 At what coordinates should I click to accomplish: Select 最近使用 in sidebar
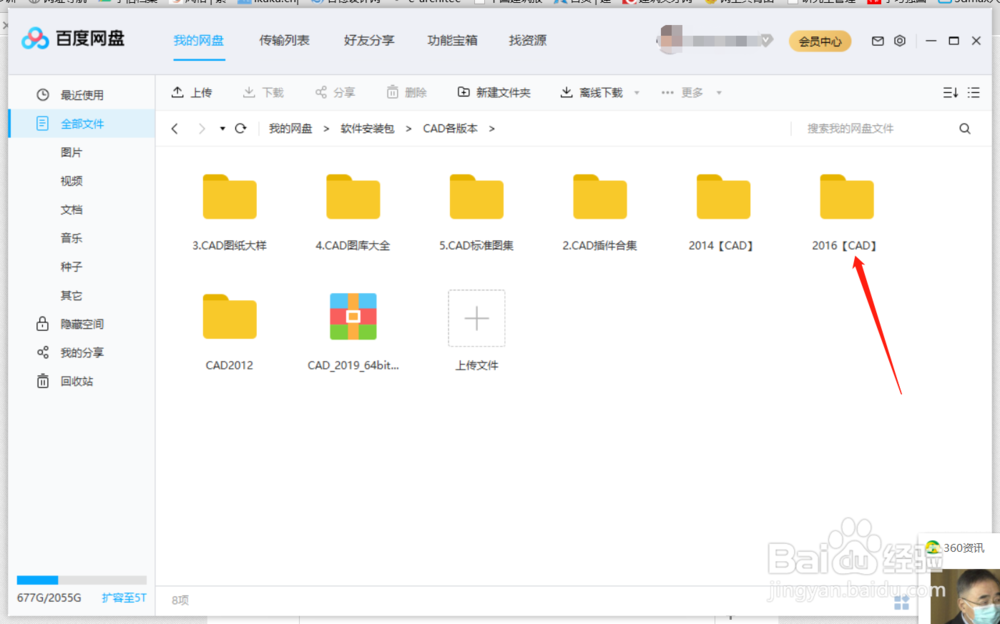(x=82, y=95)
